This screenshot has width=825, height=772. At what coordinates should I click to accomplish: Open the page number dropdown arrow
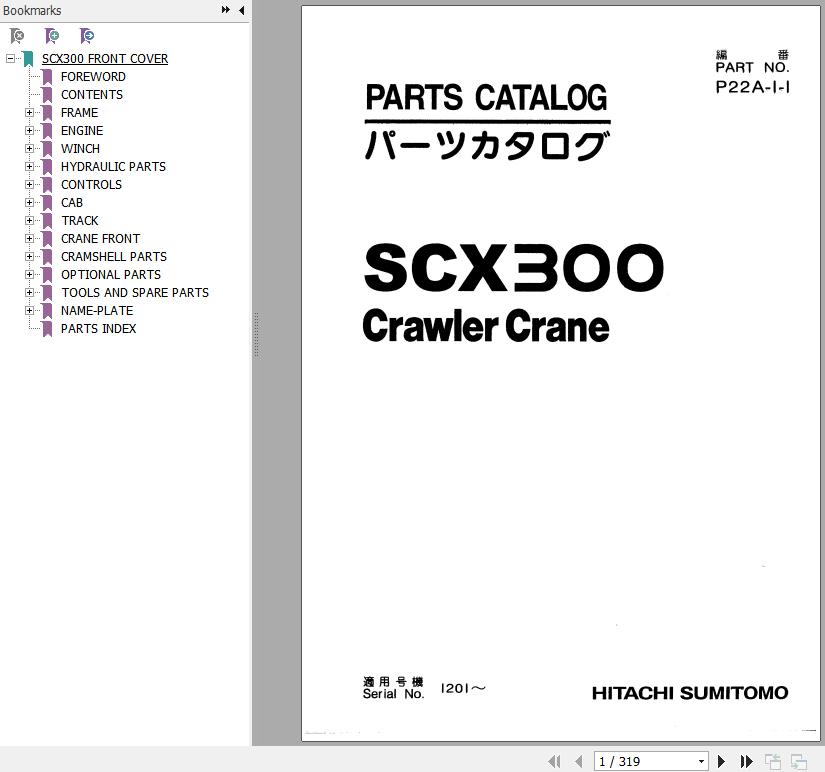[701, 761]
